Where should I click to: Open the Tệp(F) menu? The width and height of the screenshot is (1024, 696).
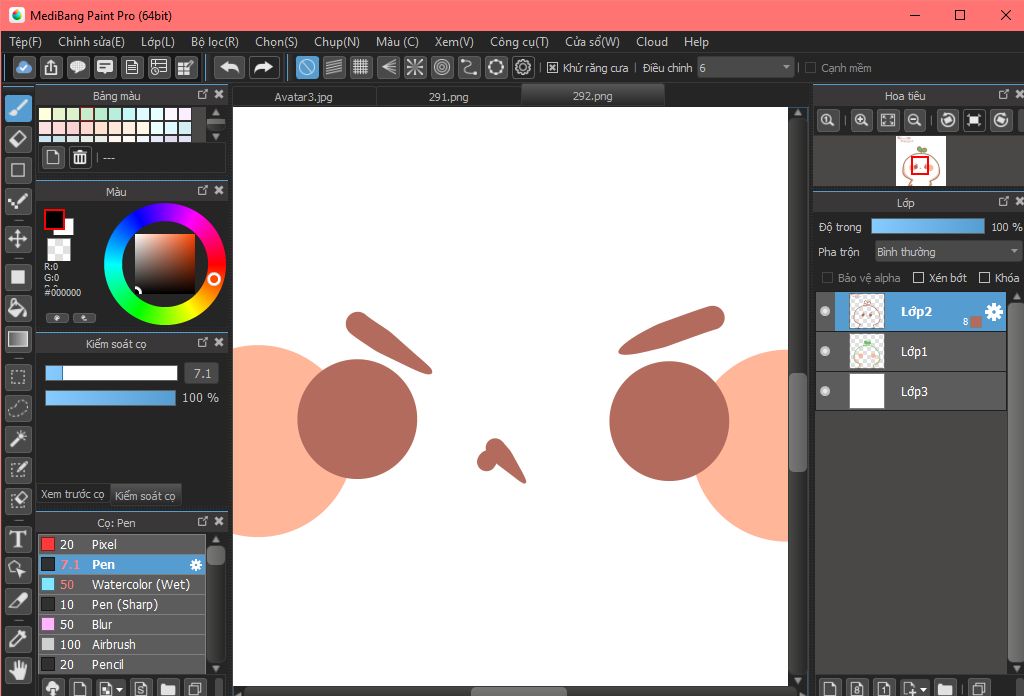(25, 42)
